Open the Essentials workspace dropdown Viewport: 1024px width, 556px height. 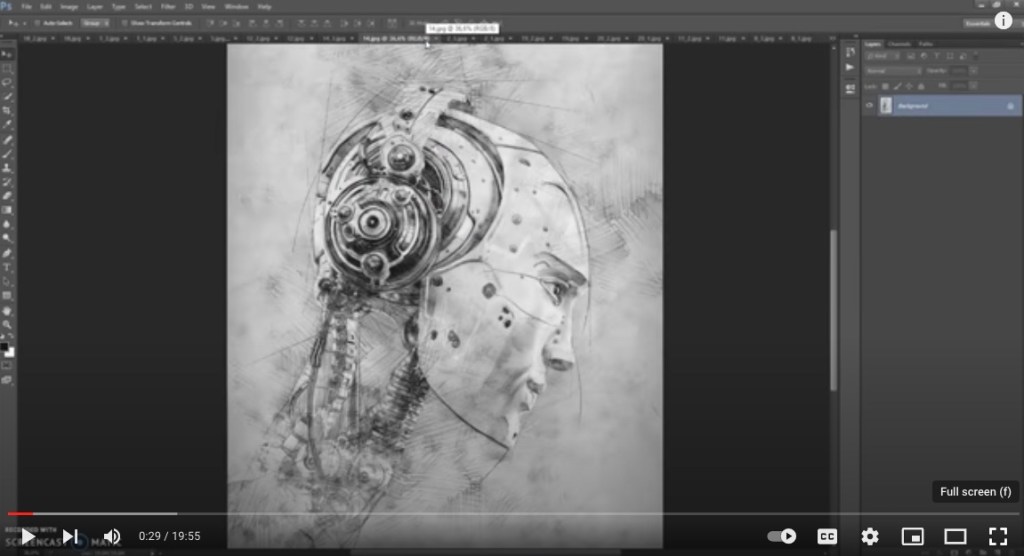(978, 22)
